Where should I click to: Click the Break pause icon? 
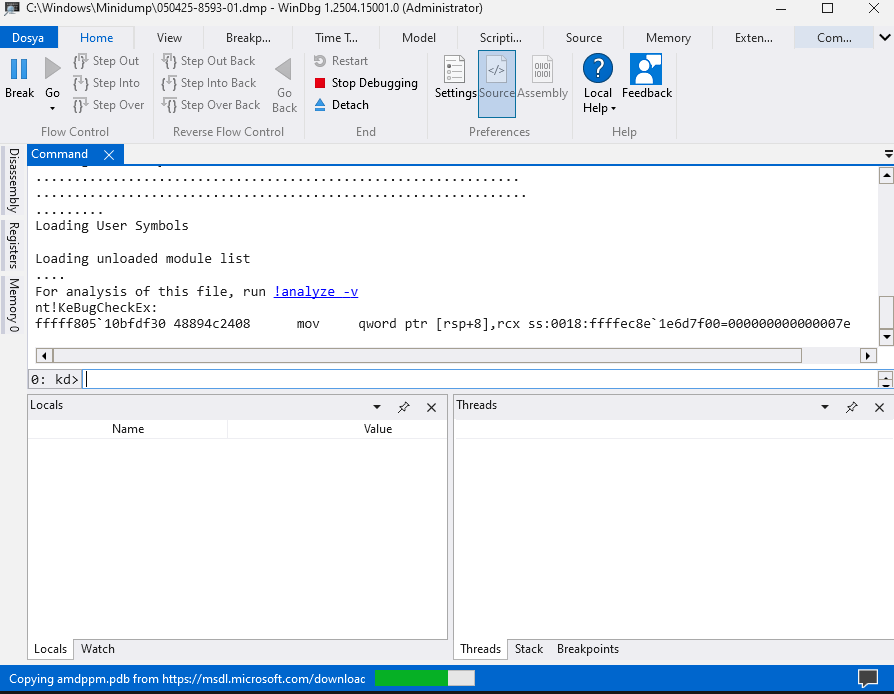pos(19,69)
